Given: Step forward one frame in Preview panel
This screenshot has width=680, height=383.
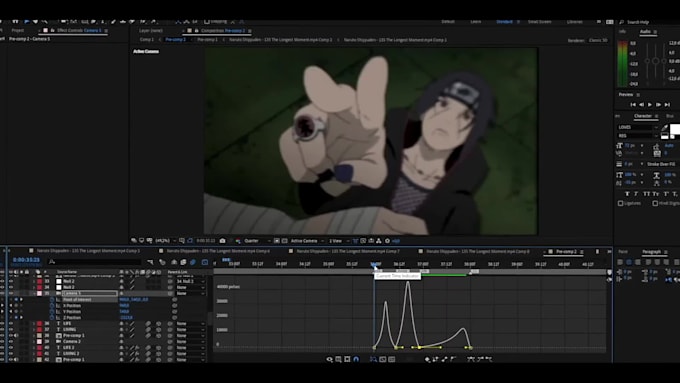Looking at the screenshot, I should tap(658, 105).
